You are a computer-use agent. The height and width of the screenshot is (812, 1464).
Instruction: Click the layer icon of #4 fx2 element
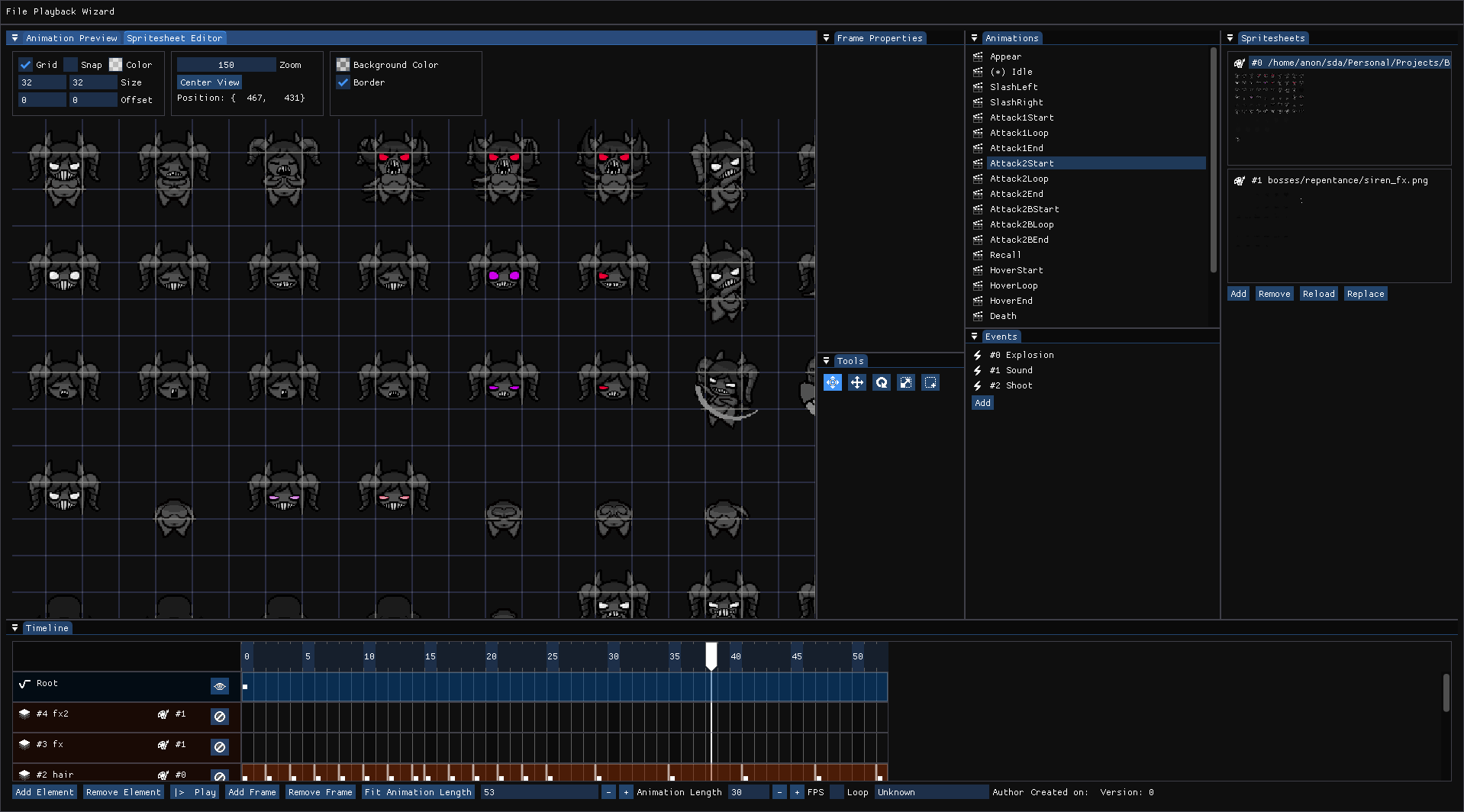[x=24, y=714]
